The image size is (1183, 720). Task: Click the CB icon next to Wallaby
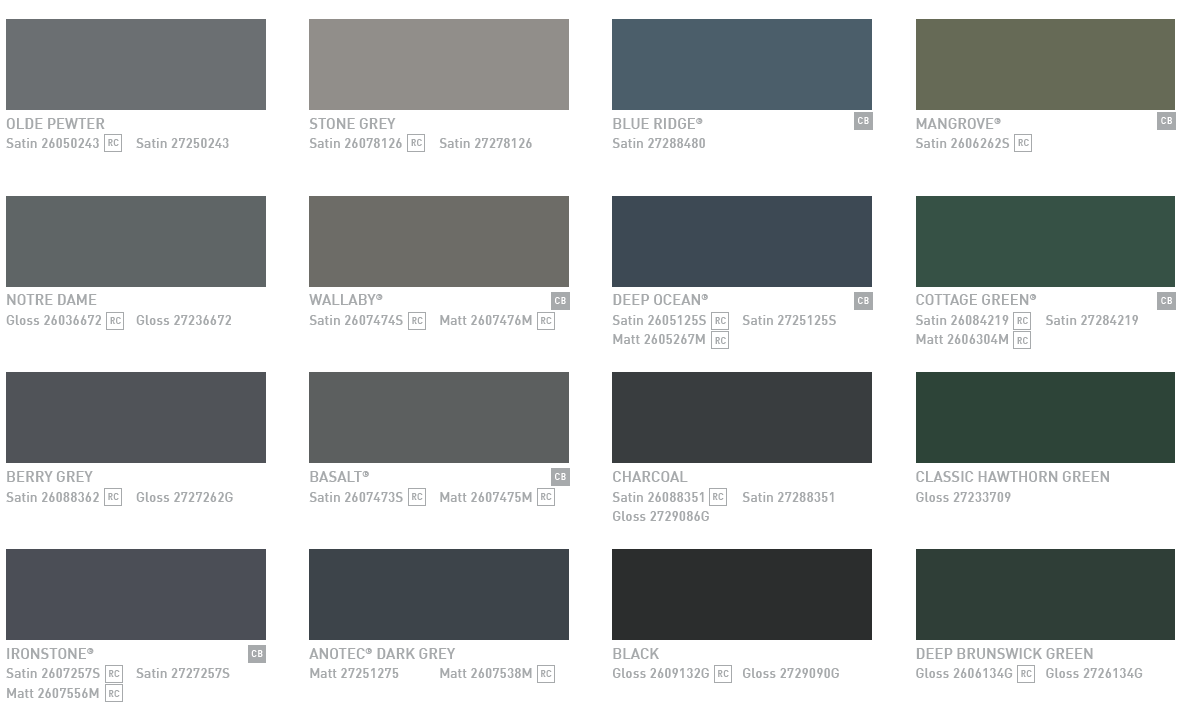[560, 301]
